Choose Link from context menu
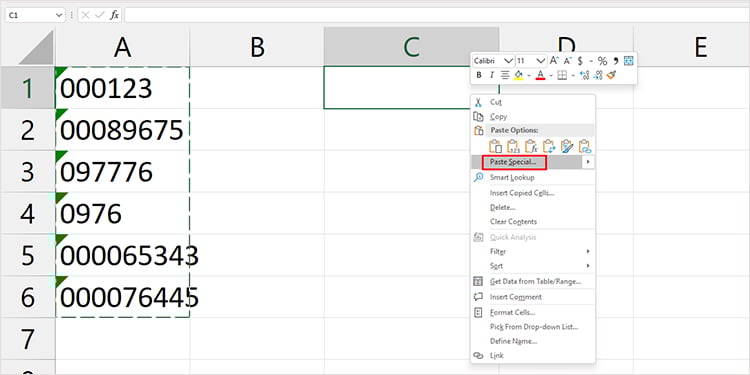The height and width of the screenshot is (375, 750). click(x=533, y=356)
